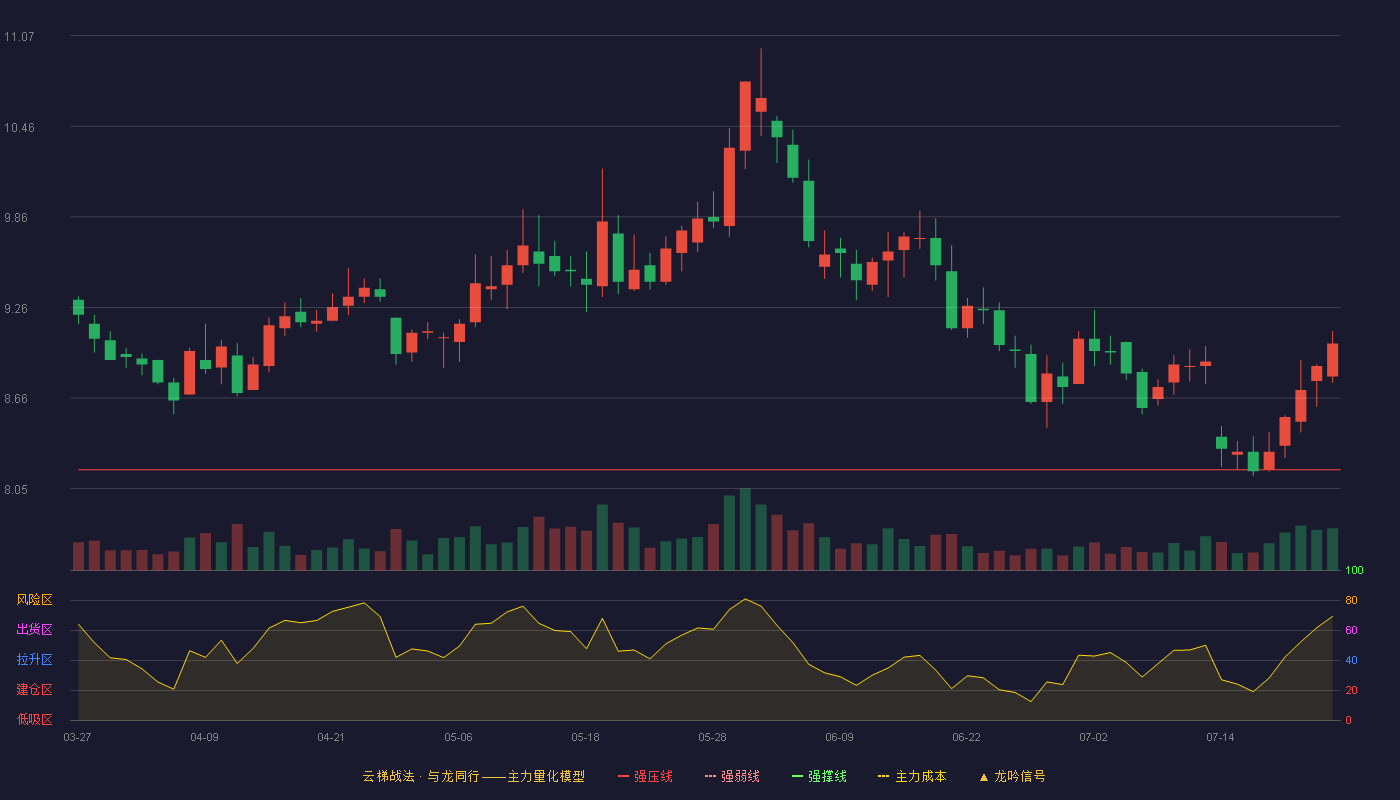Click the 11.07 price axis label
The height and width of the screenshot is (800, 1400).
20,37
